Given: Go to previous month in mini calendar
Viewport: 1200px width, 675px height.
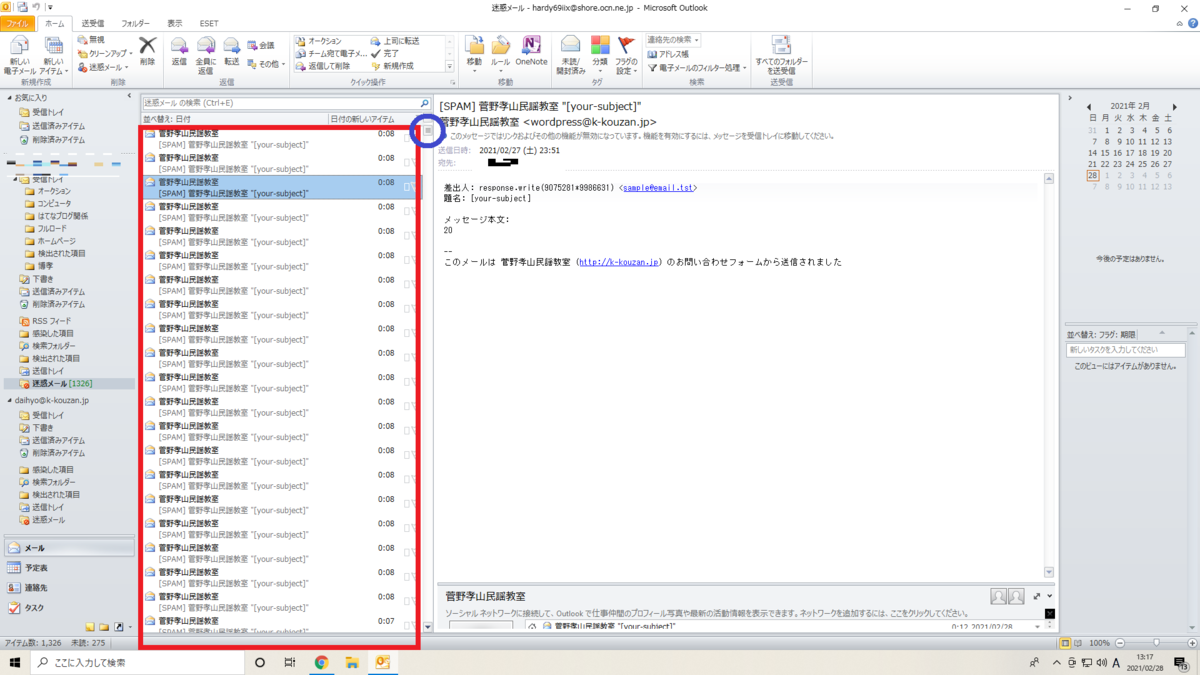Looking at the screenshot, I should [1088, 105].
